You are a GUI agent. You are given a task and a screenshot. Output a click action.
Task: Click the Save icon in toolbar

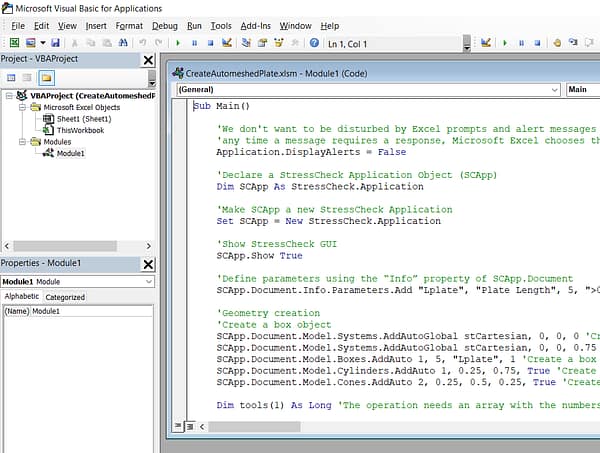[55, 43]
